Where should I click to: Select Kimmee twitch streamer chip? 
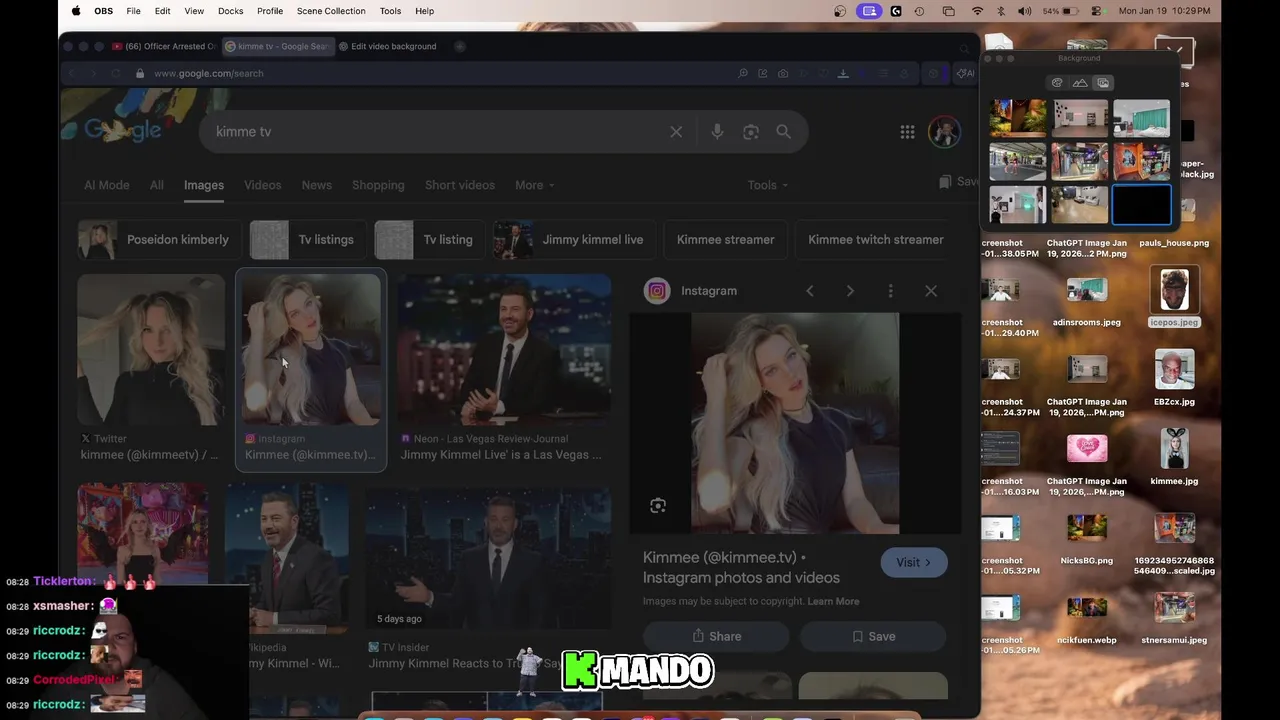click(x=875, y=240)
